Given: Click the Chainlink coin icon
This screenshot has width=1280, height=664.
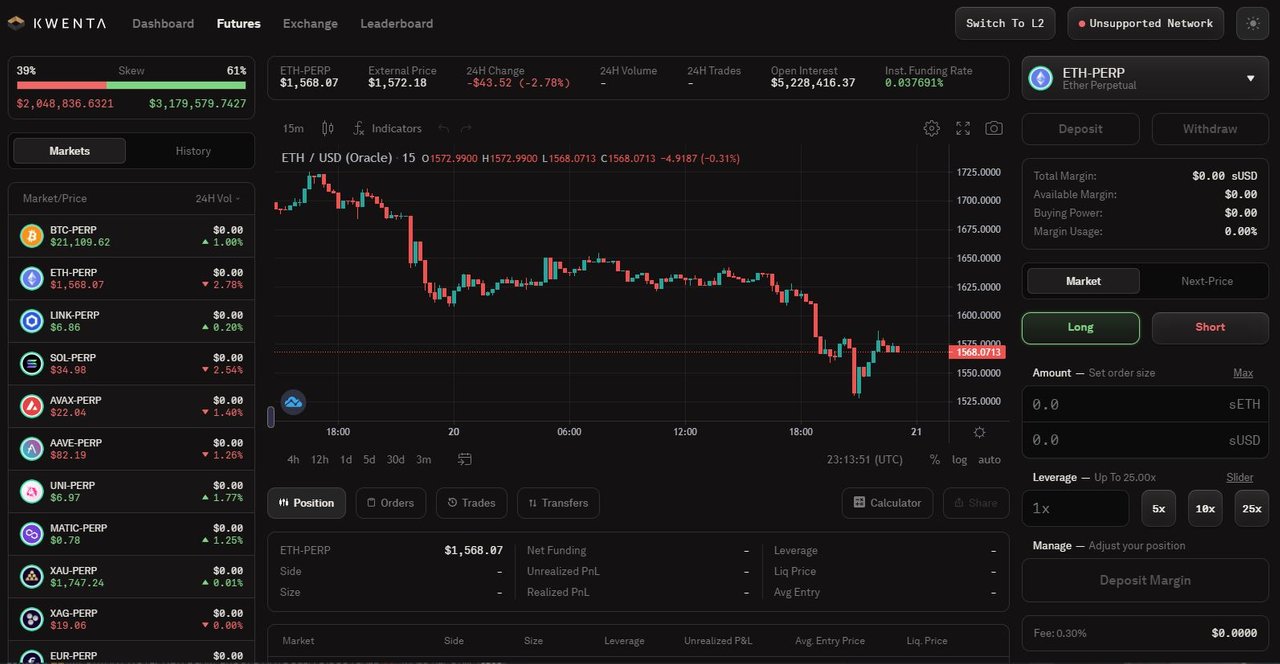Looking at the screenshot, I should click(x=32, y=321).
